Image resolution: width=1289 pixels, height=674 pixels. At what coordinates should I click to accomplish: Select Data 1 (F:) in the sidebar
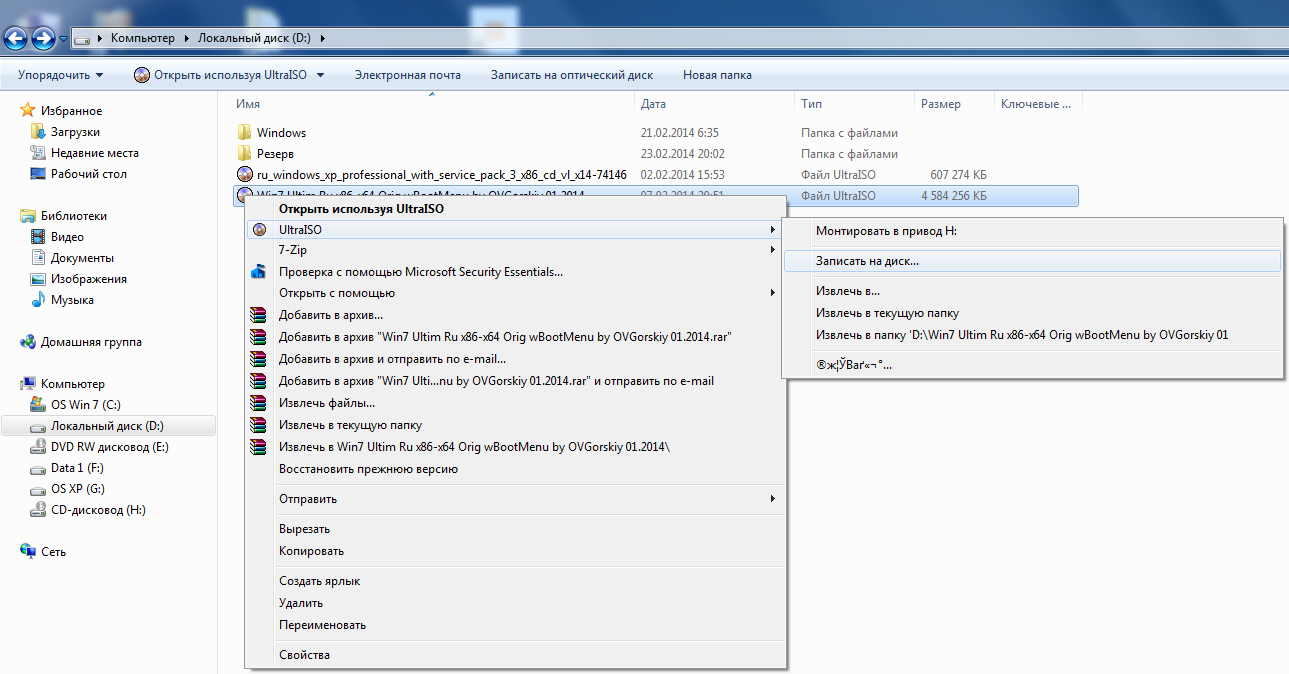click(x=78, y=468)
